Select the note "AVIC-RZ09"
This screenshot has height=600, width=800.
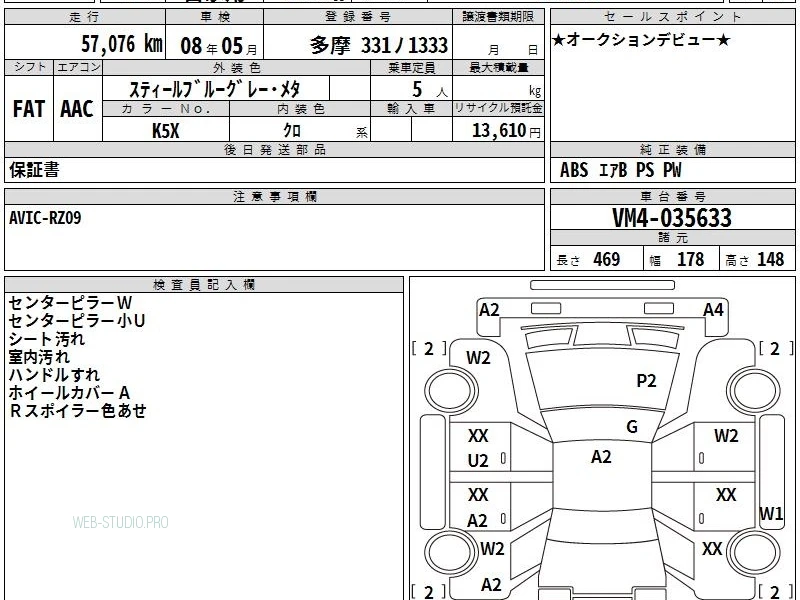point(45,218)
